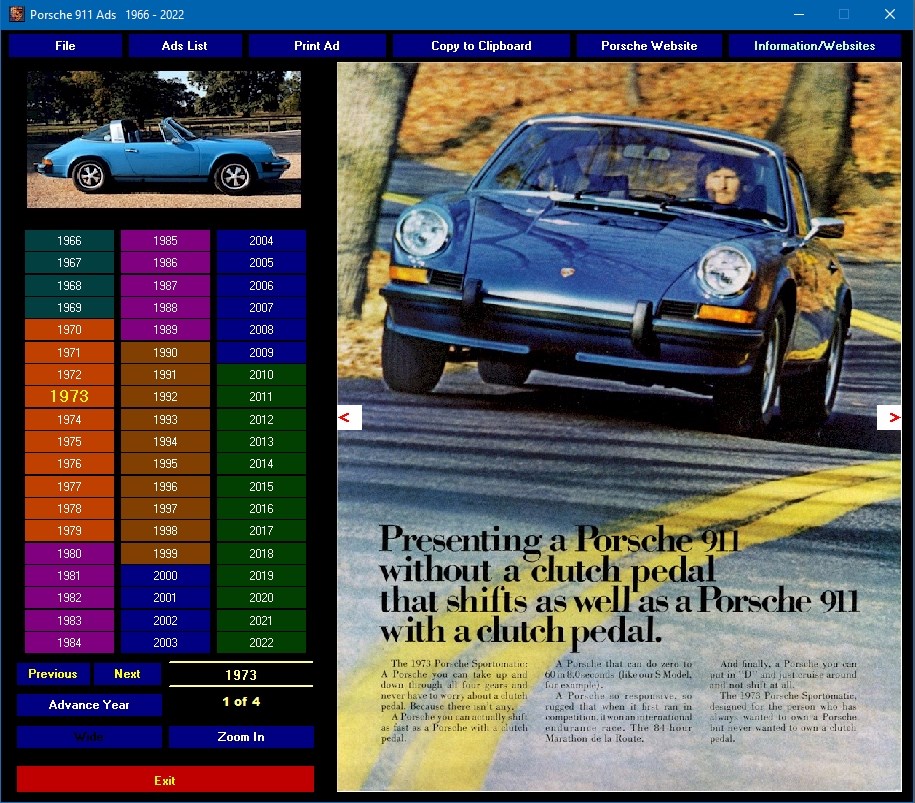Close the Porsche 911 Ads window
915x803 pixels.
[x=889, y=14]
